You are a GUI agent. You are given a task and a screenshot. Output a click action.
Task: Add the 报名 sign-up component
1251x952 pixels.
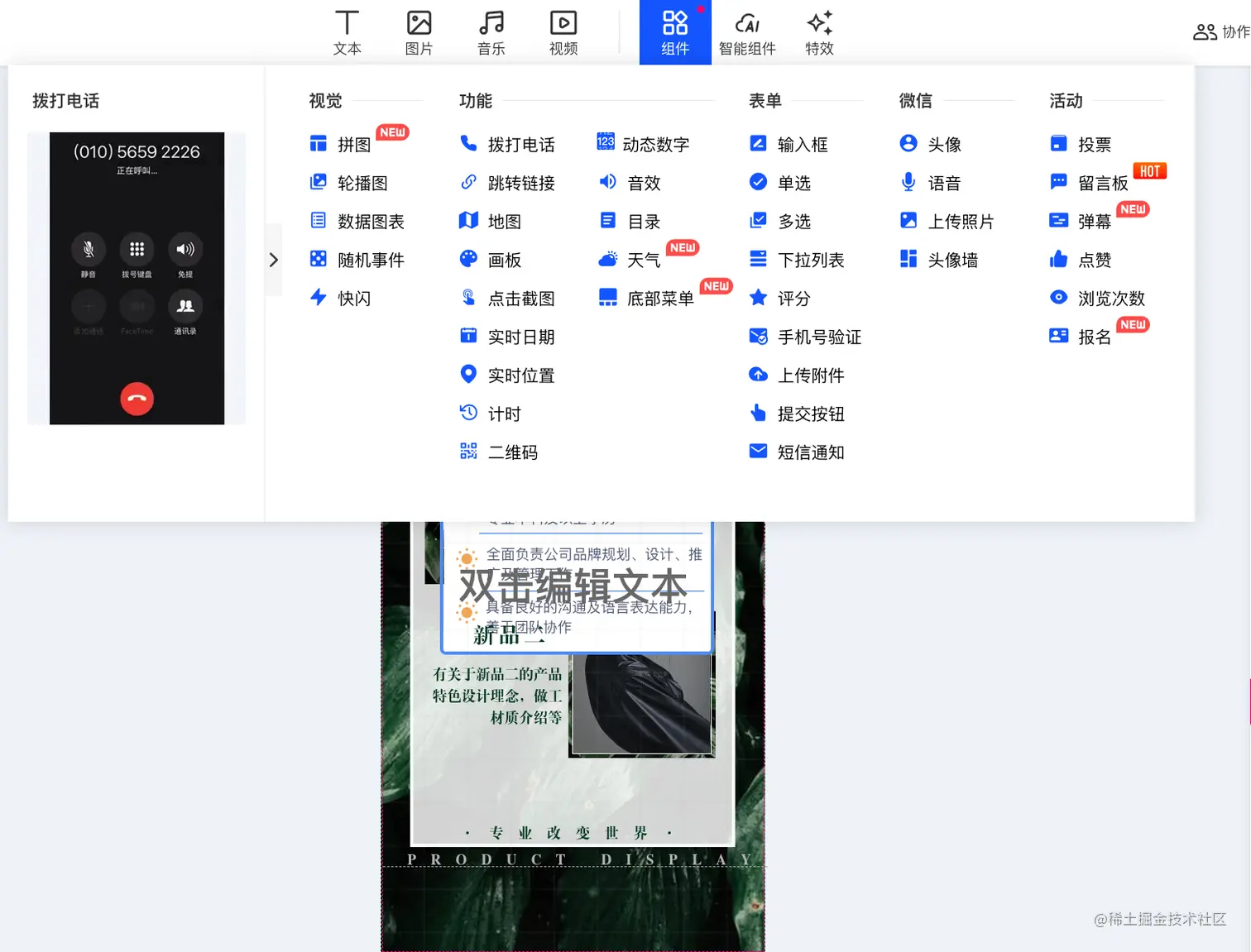(1080, 337)
